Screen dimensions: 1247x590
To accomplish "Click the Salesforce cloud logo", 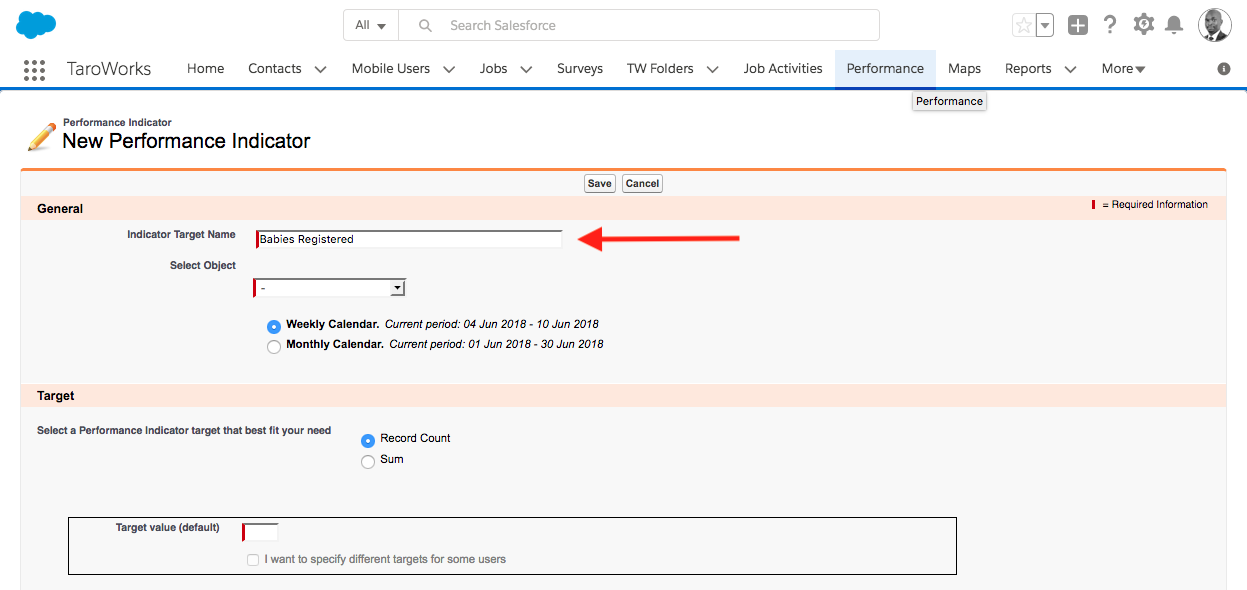I will (x=36, y=25).
